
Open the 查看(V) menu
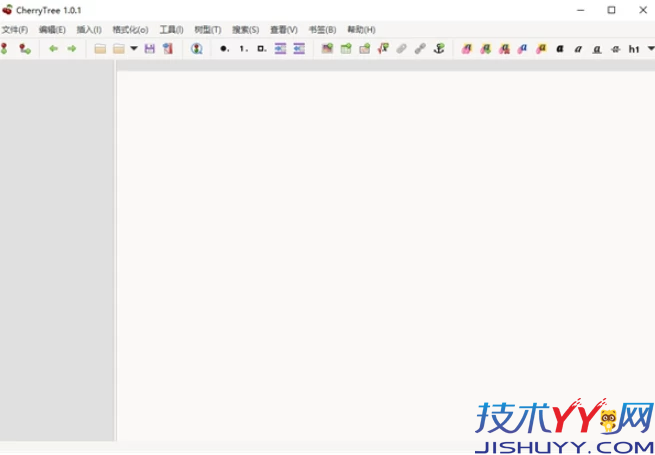click(x=284, y=30)
